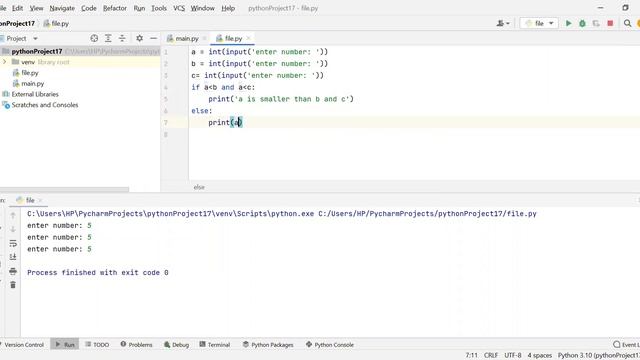Click file.py path link in console output
Screen dimensions: 640x360
427,213
